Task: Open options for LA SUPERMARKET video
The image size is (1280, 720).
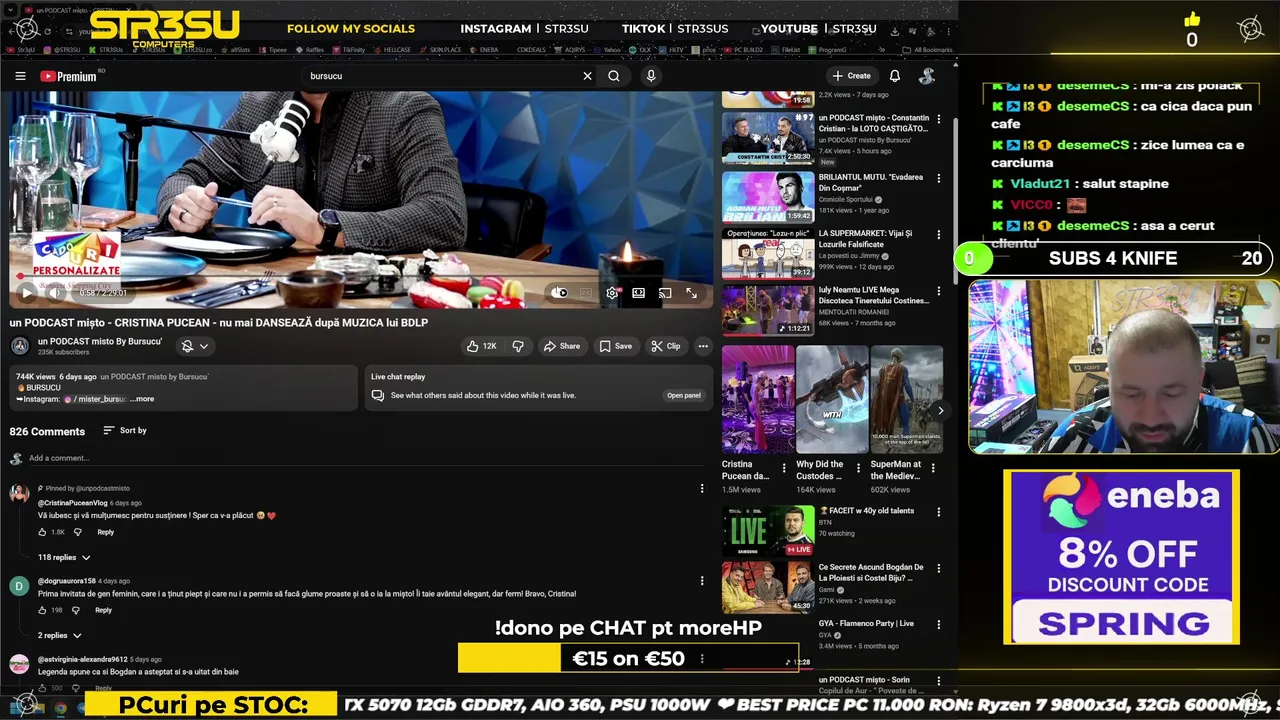Action: tap(938, 235)
